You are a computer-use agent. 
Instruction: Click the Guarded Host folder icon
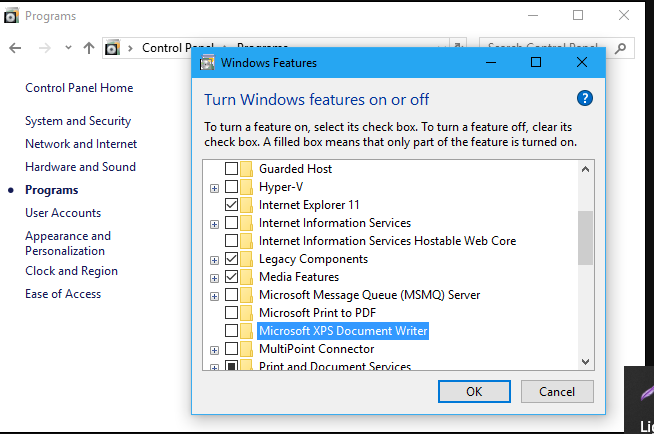tap(247, 169)
